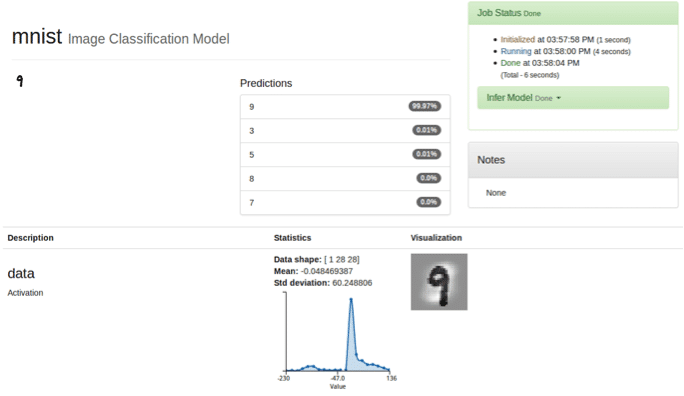This screenshot has height=396, width=684.
Task: Click the small input digit image
Action: (20, 81)
